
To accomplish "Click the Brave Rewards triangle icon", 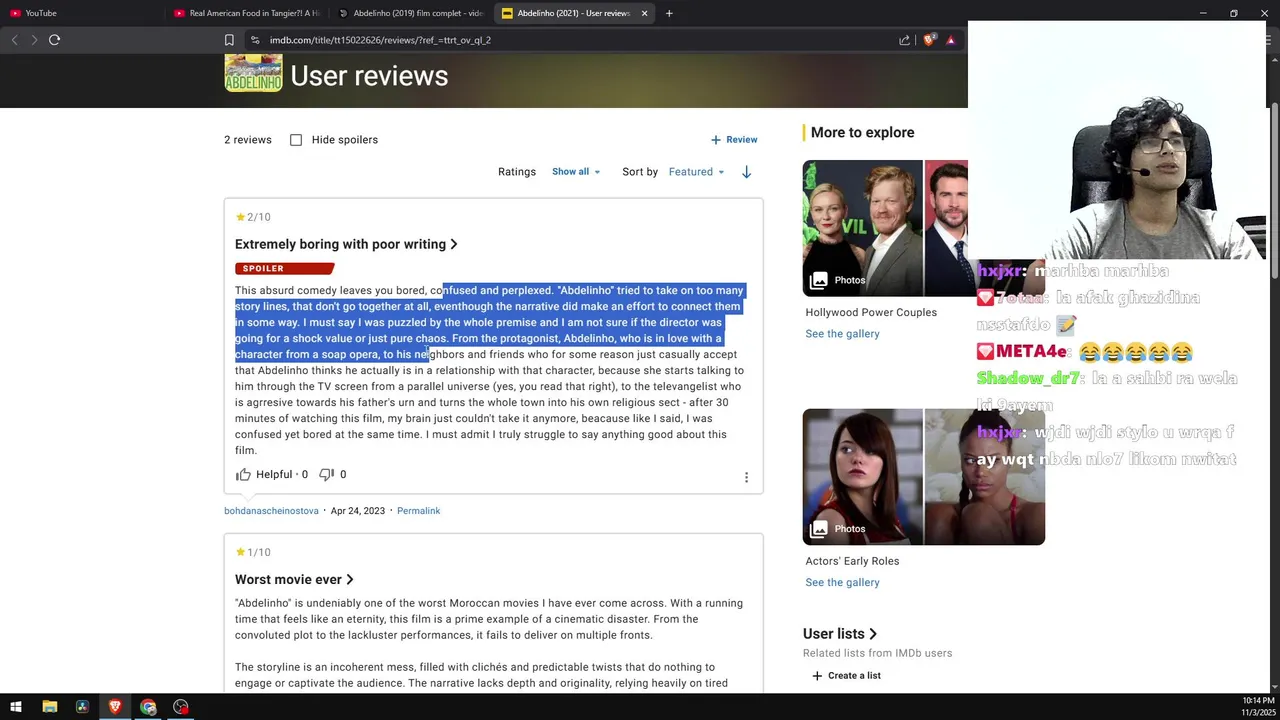I will tap(950, 40).
